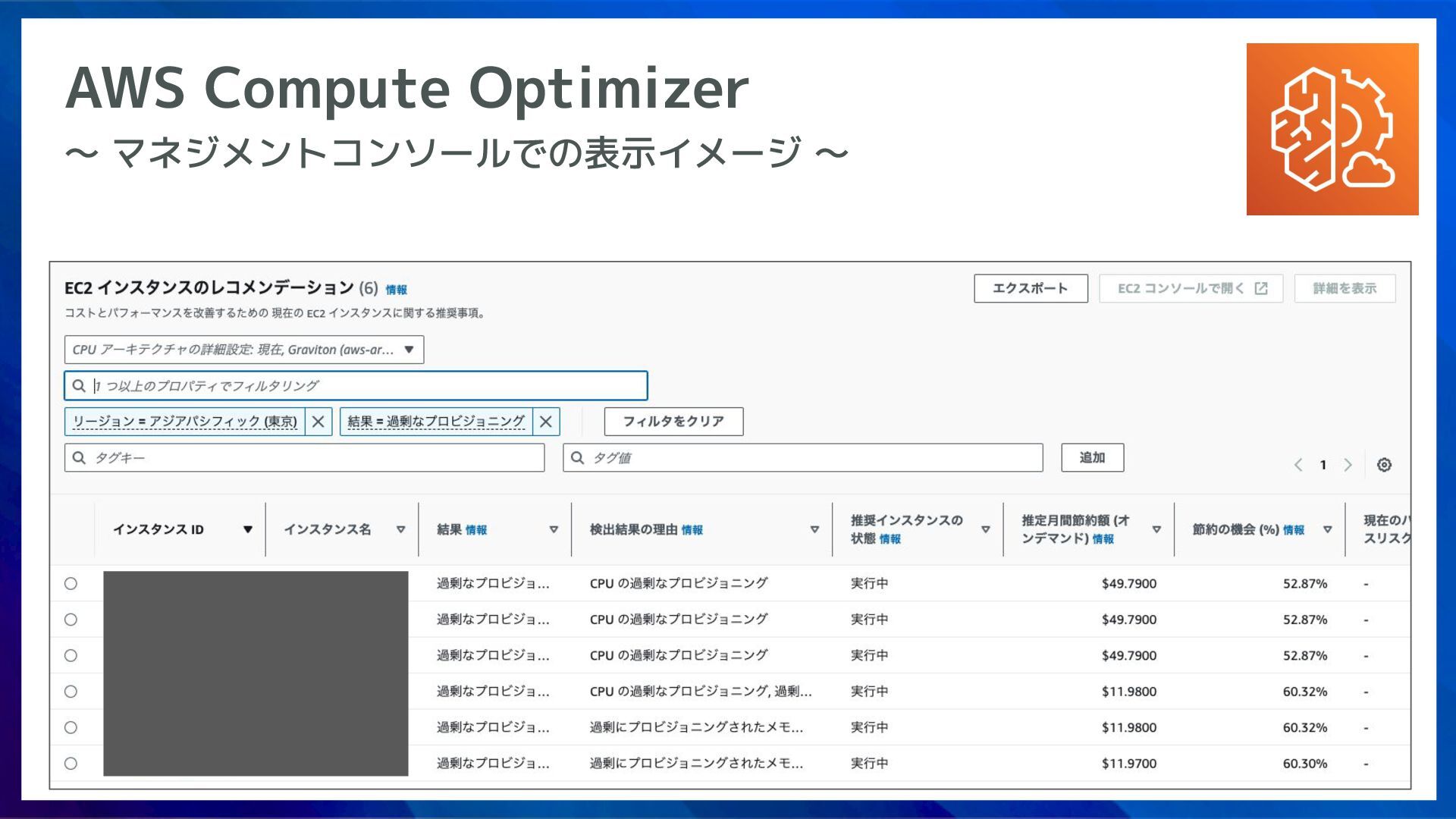Image resolution: width=1456 pixels, height=819 pixels.
Task: Go to next page arrow
Action: point(1348,465)
